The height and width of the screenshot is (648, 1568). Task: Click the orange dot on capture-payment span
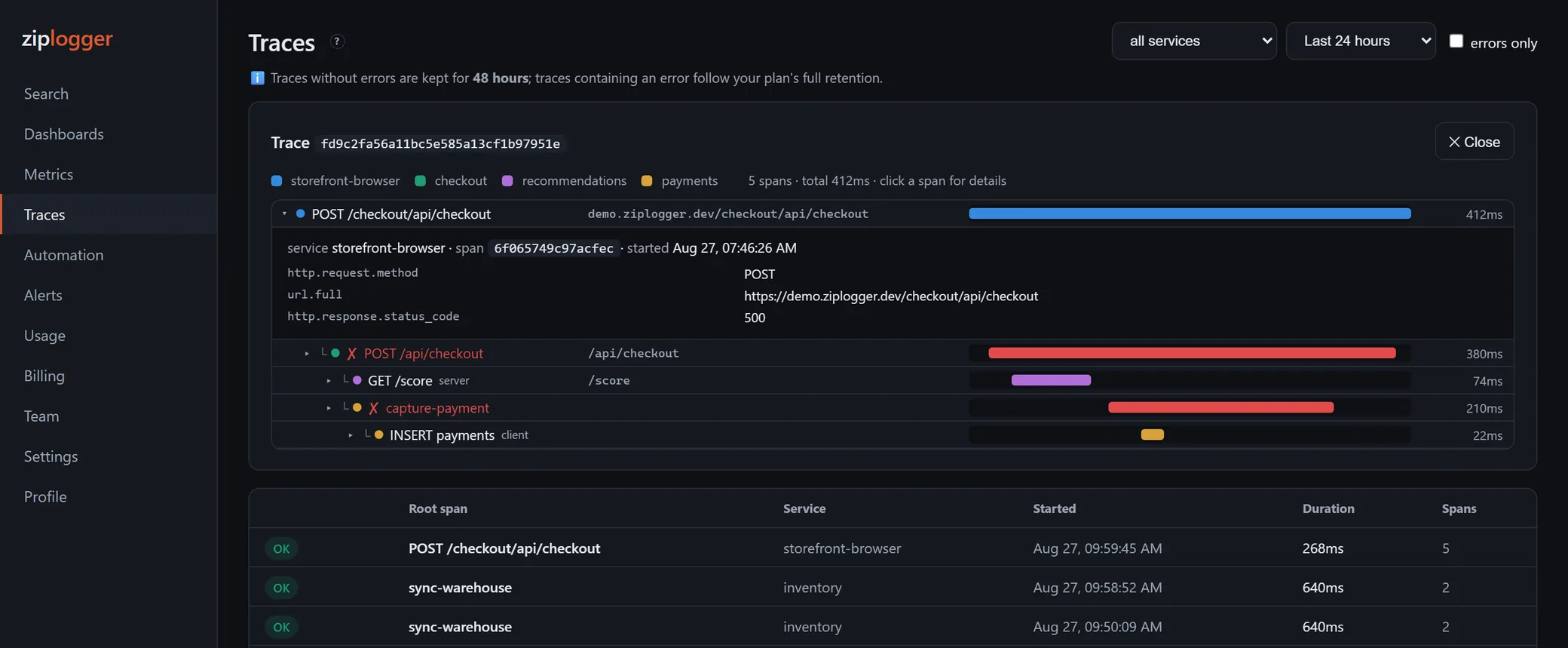357,407
